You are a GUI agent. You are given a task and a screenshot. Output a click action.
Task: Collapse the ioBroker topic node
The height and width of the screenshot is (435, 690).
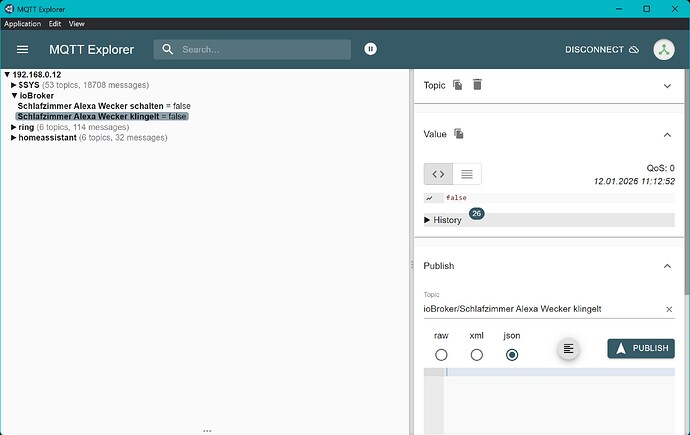click(x=14, y=95)
